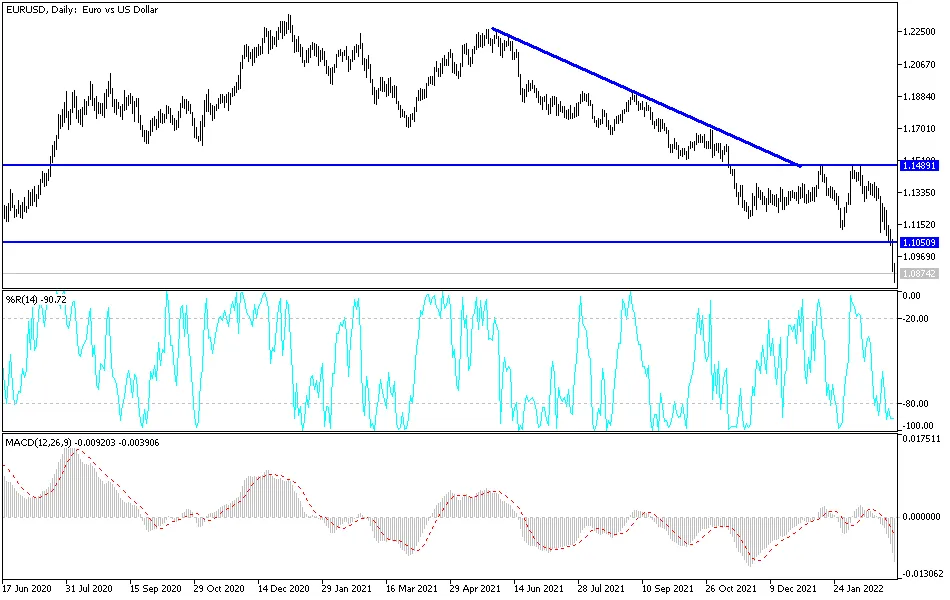The width and height of the screenshot is (950, 600).
Task: Click the EURUSD, Daily chart title
Action: [x=81, y=10]
